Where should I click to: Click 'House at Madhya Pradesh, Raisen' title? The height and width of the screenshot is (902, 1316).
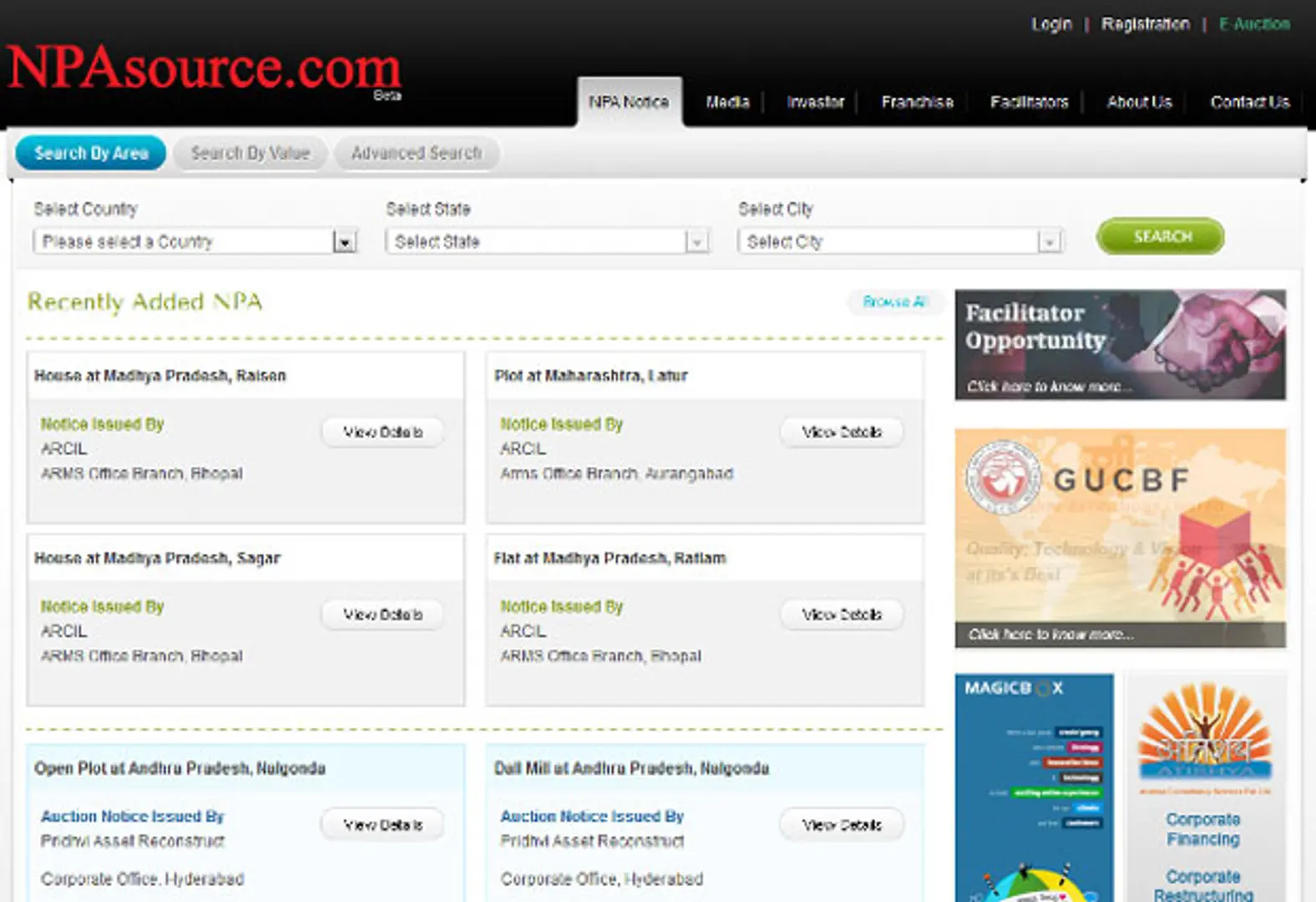pos(160,376)
